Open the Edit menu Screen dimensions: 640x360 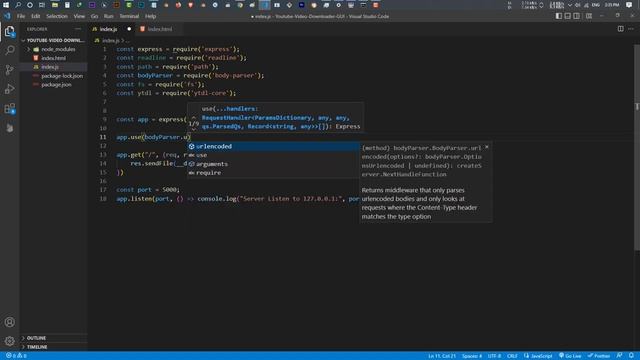pyautogui.click(x=36, y=16)
